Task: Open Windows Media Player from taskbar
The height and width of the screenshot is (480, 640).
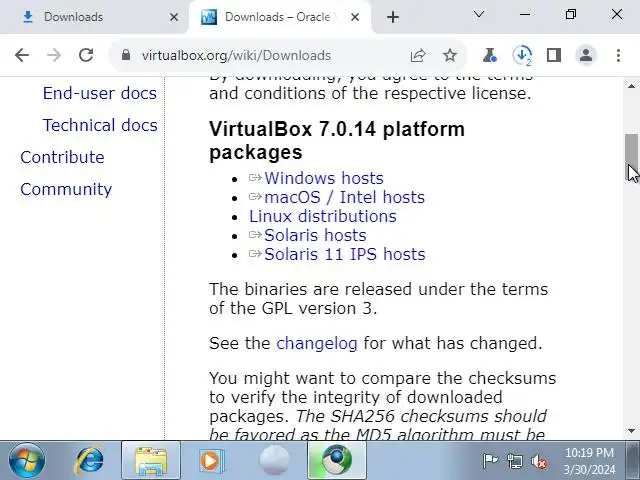Action: coord(212,460)
